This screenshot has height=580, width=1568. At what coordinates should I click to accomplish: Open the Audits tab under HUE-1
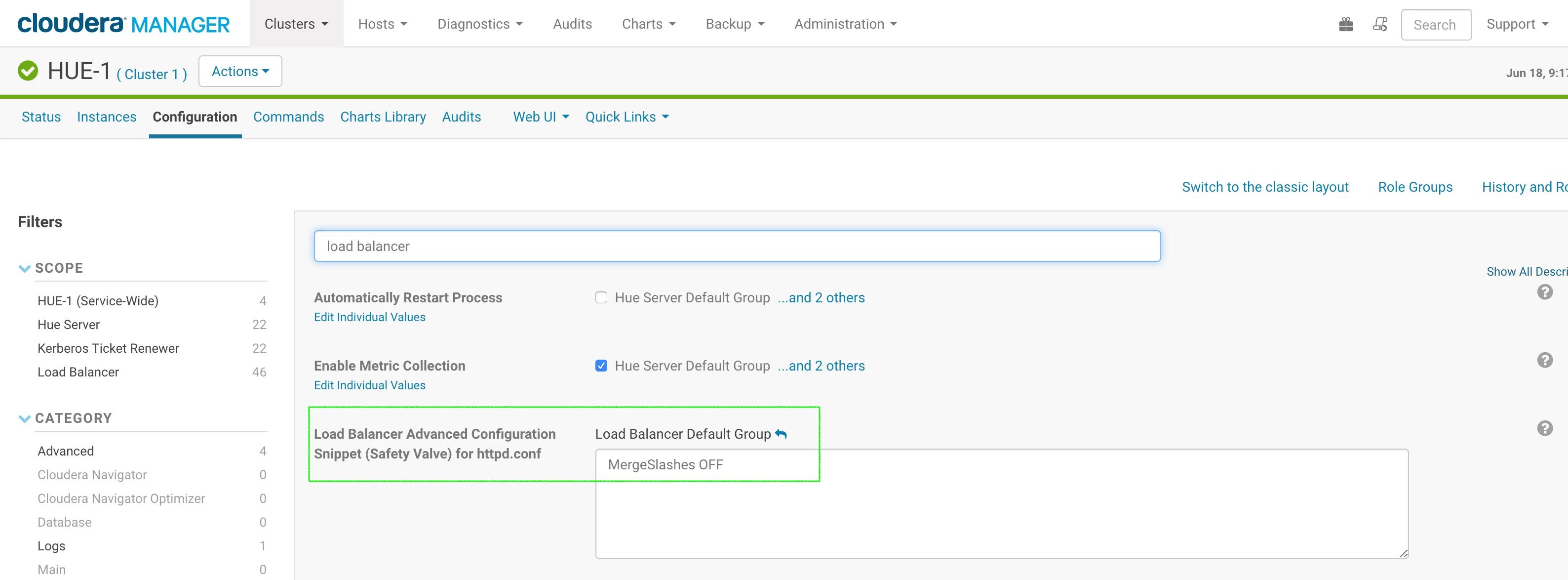click(x=462, y=117)
